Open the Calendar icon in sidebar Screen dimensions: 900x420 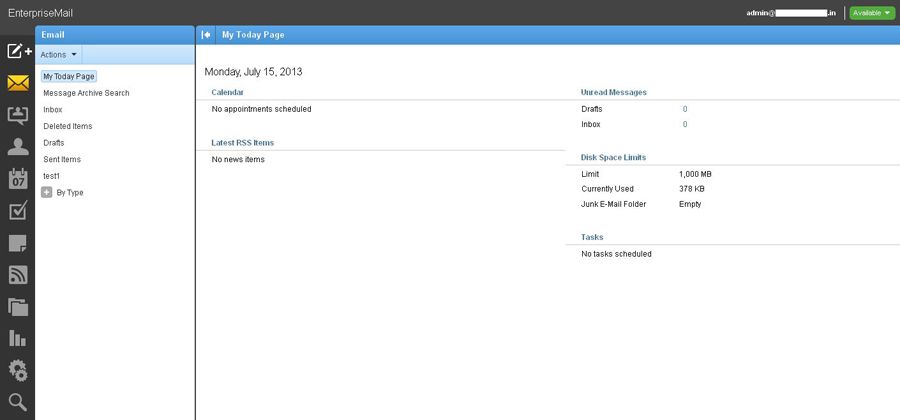pyautogui.click(x=18, y=179)
